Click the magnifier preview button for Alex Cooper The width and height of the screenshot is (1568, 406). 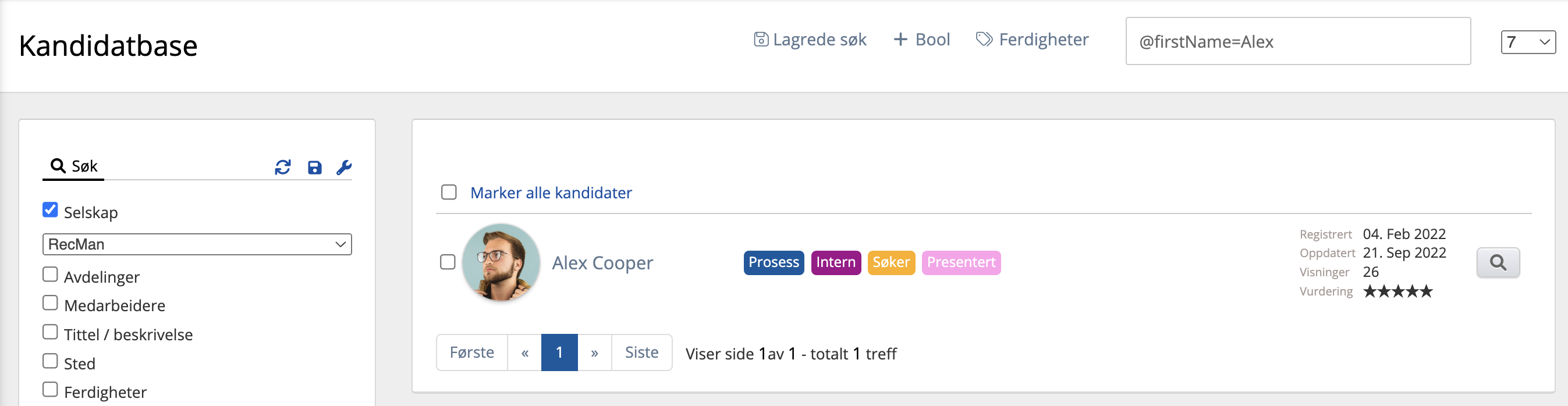tap(1498, 262)
